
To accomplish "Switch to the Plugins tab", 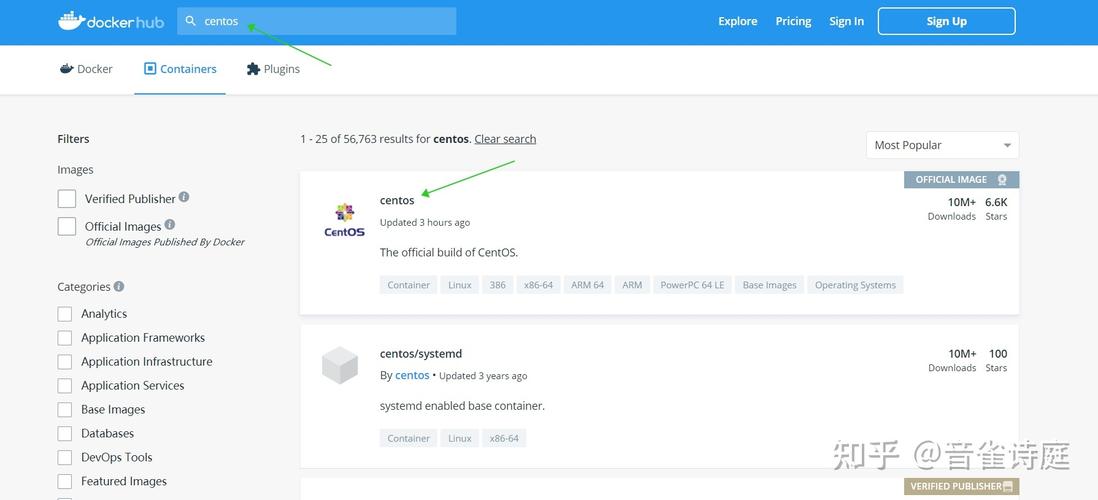I will pyautogui.click(x=273, y=69).
